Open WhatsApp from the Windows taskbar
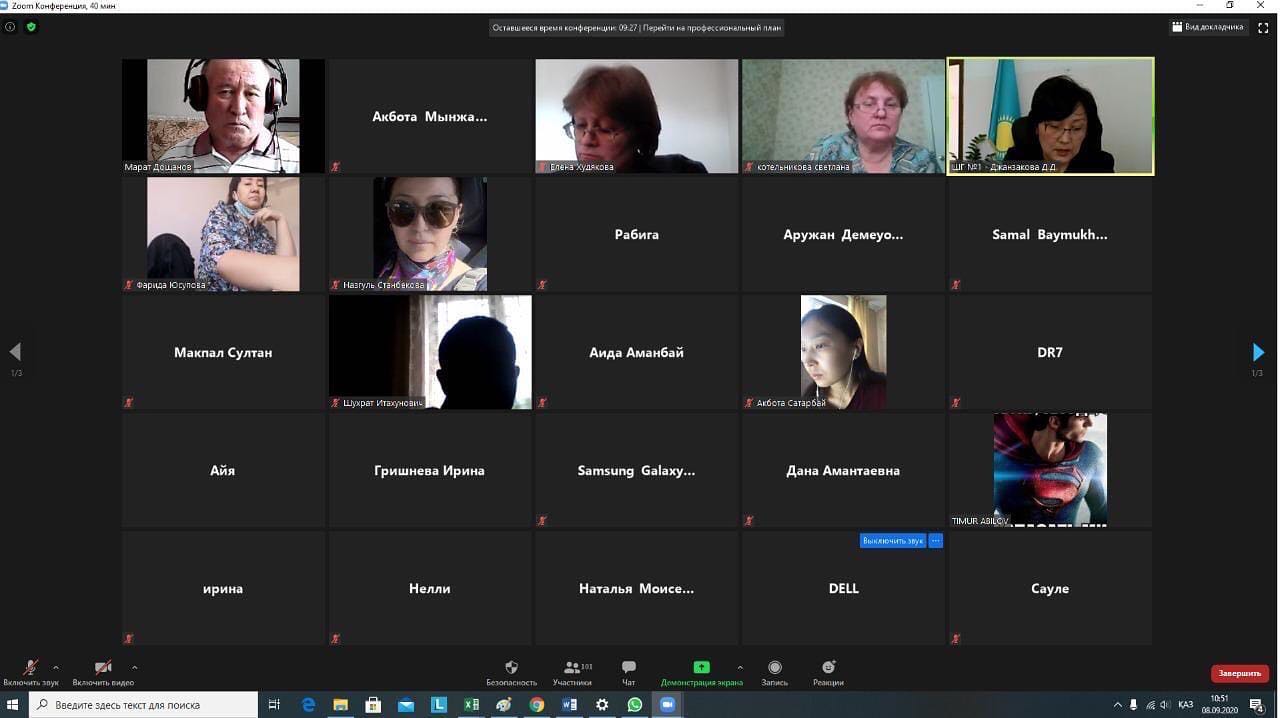Viewport: 1280px width, 718px height. coord(634,705)
